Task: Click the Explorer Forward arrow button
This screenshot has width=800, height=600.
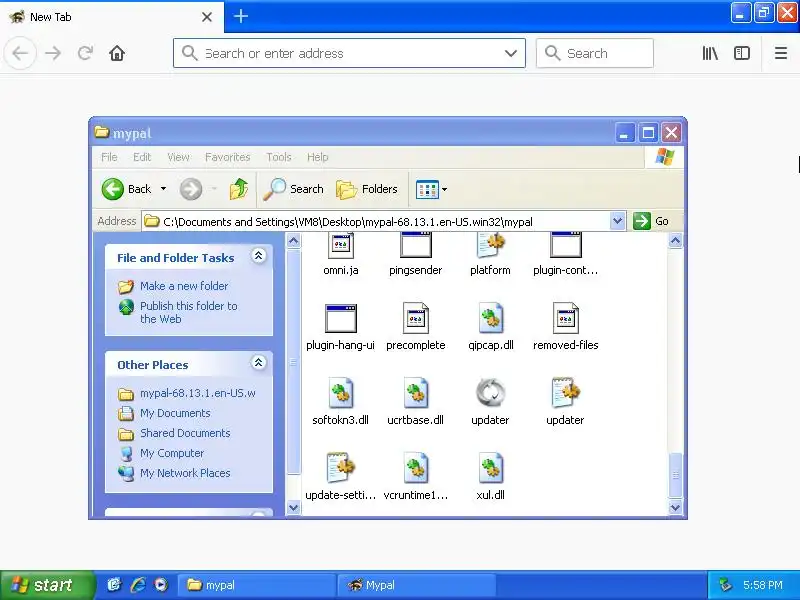Action: [191, 189]
